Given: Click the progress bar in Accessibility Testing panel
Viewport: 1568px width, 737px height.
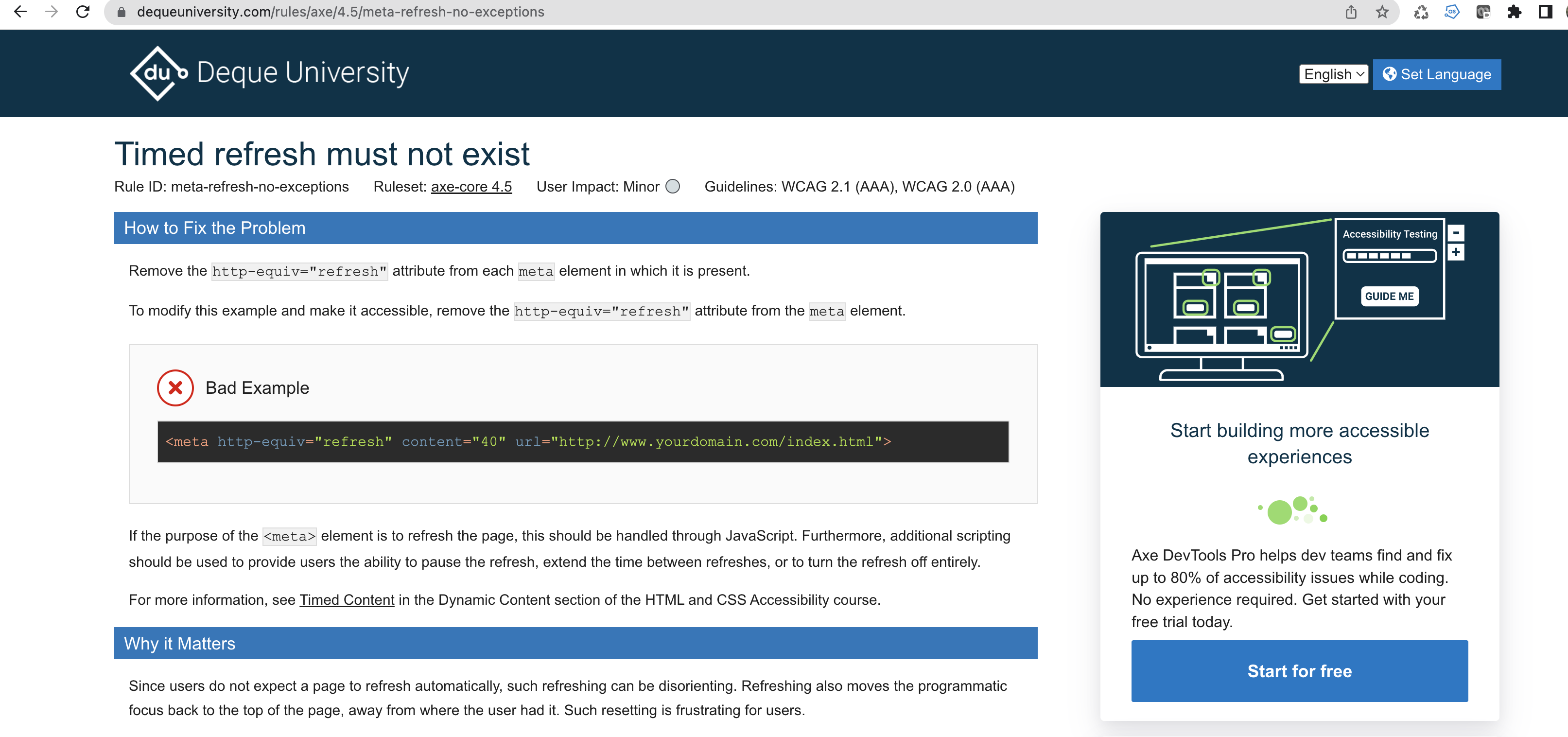Looking at the screenshot, I should click(1390, 256).
